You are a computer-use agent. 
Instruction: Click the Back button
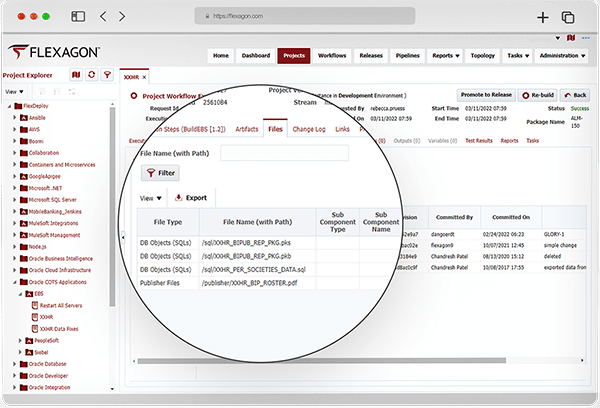[x=575, y=95]
